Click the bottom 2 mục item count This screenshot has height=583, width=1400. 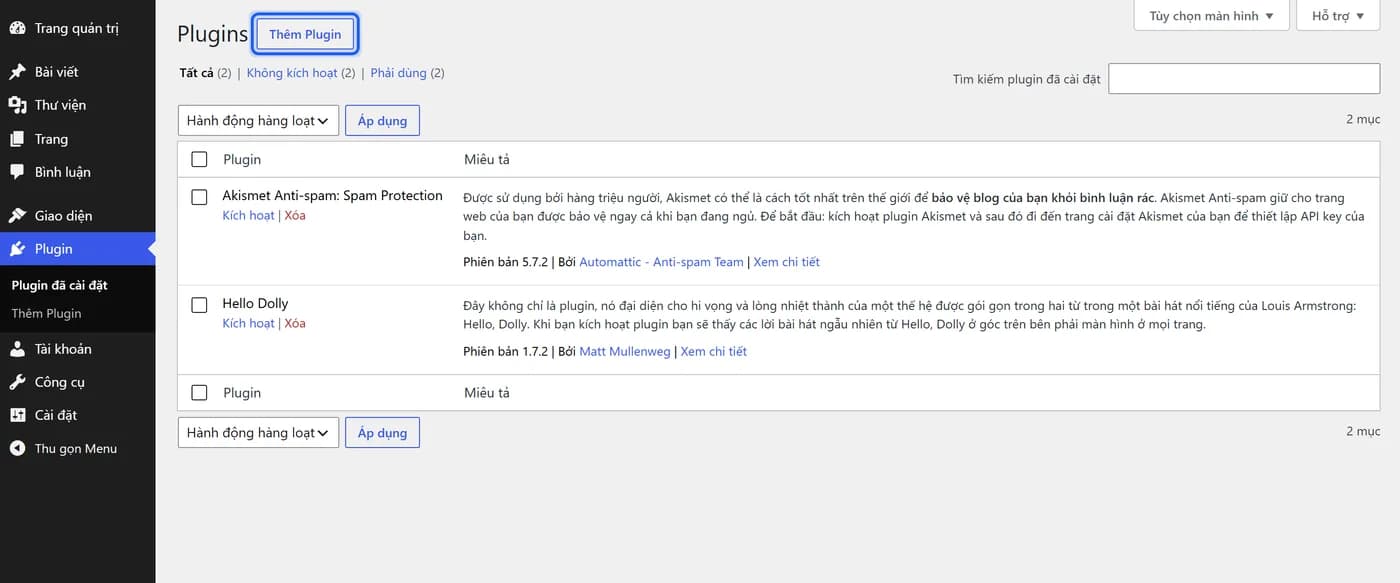point(1363,431)
